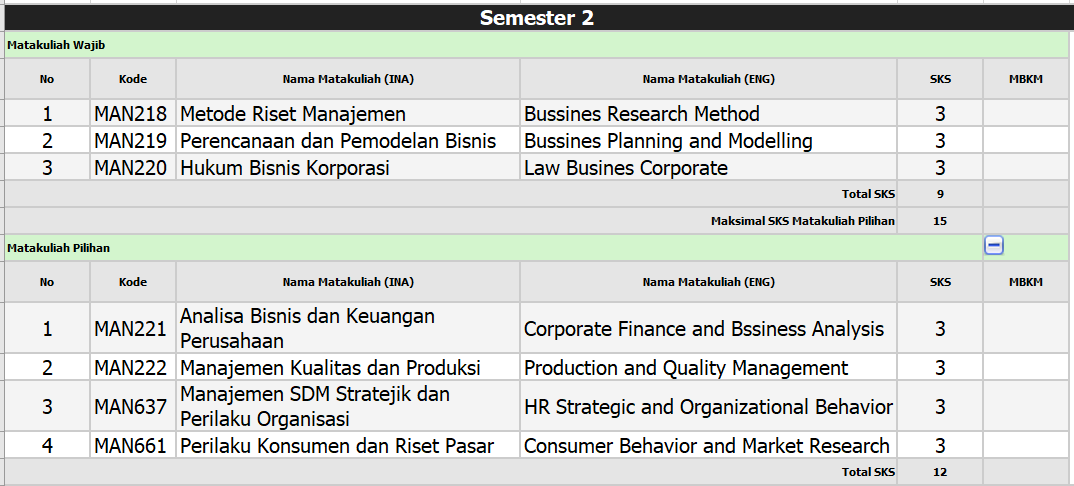The image size is (1074, 486).
Task: Select Analisa Bisnis dan Keuangan Perusahaan cell
Action: coord(348,329)
